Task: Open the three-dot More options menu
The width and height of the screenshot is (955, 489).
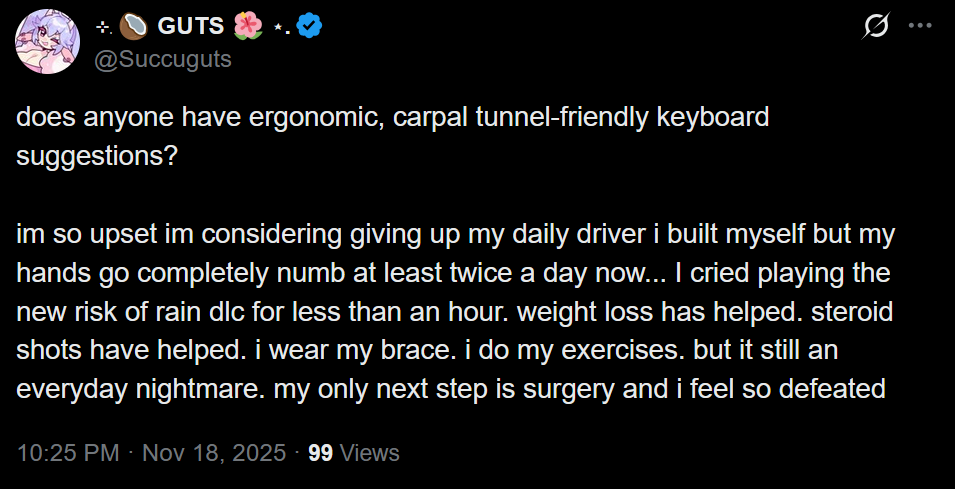Action: tap(919, 27)
